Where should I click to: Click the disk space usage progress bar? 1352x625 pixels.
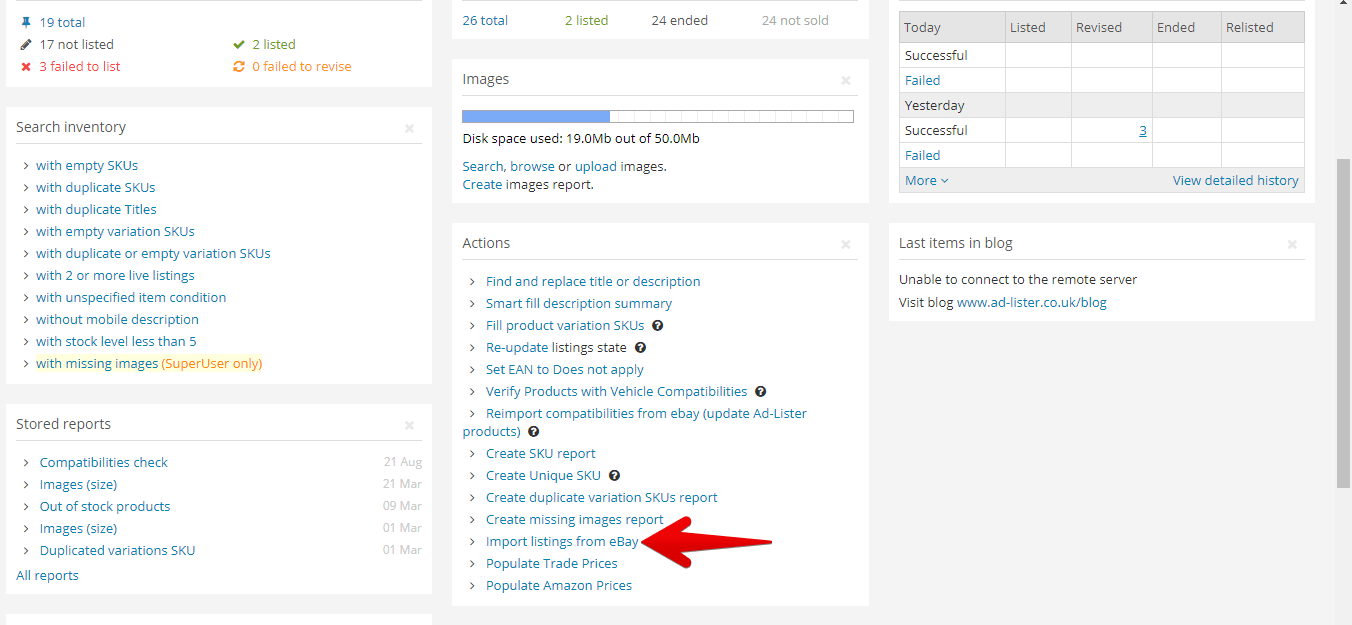[x=657, y=117]
